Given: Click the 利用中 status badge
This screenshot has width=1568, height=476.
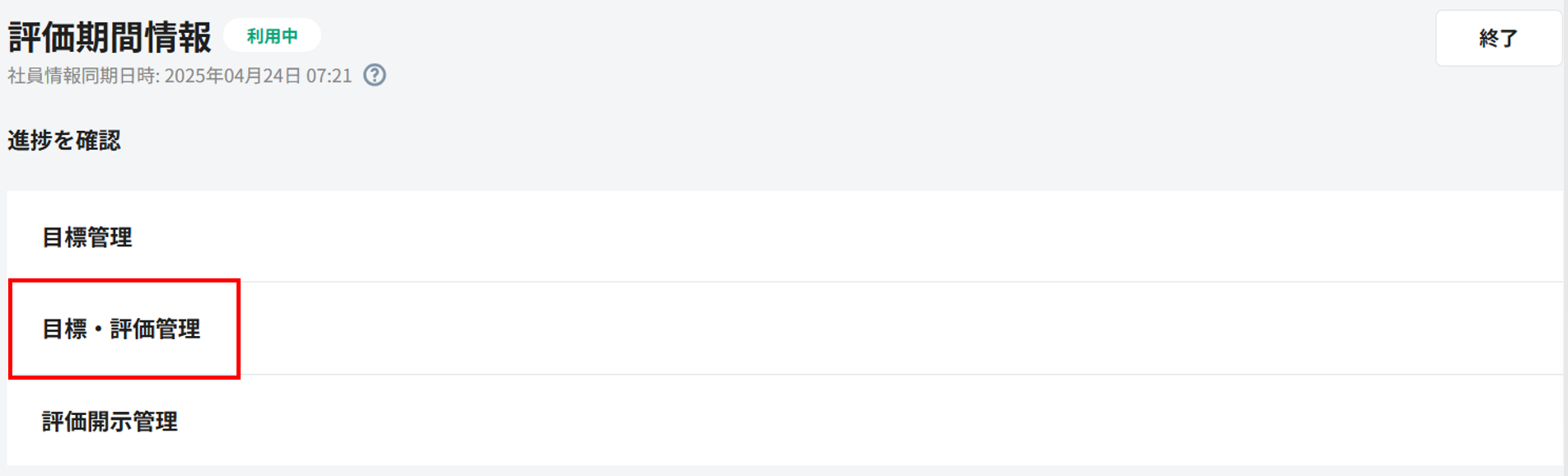Looking at the screenshot, I should pos(272,36).
